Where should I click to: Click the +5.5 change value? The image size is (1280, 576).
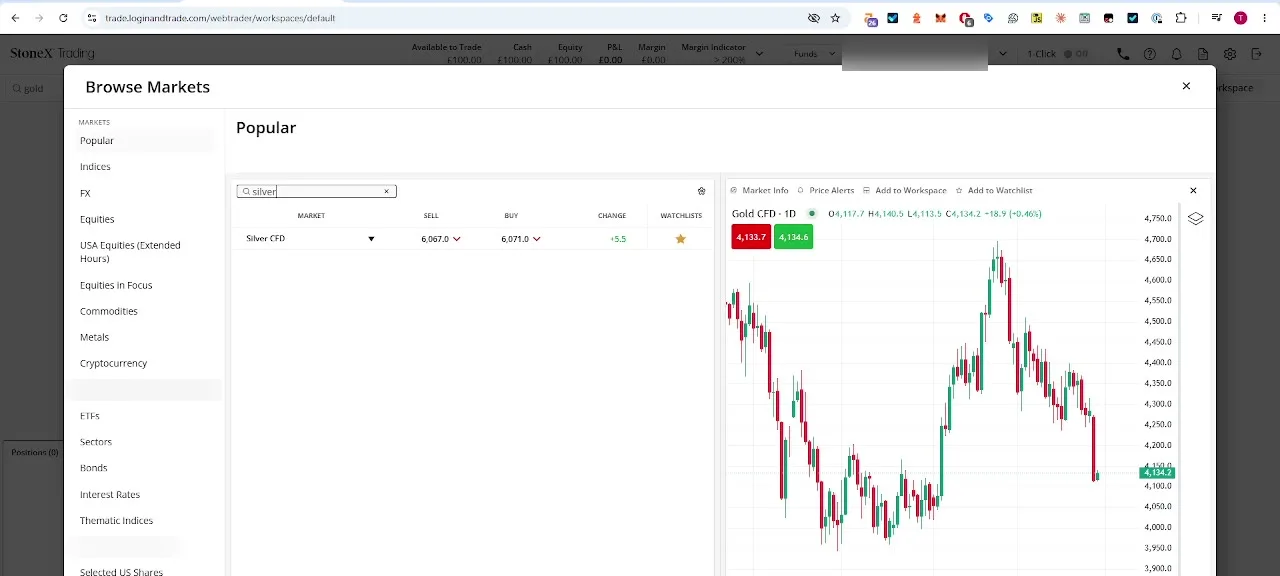pos(618,239)
